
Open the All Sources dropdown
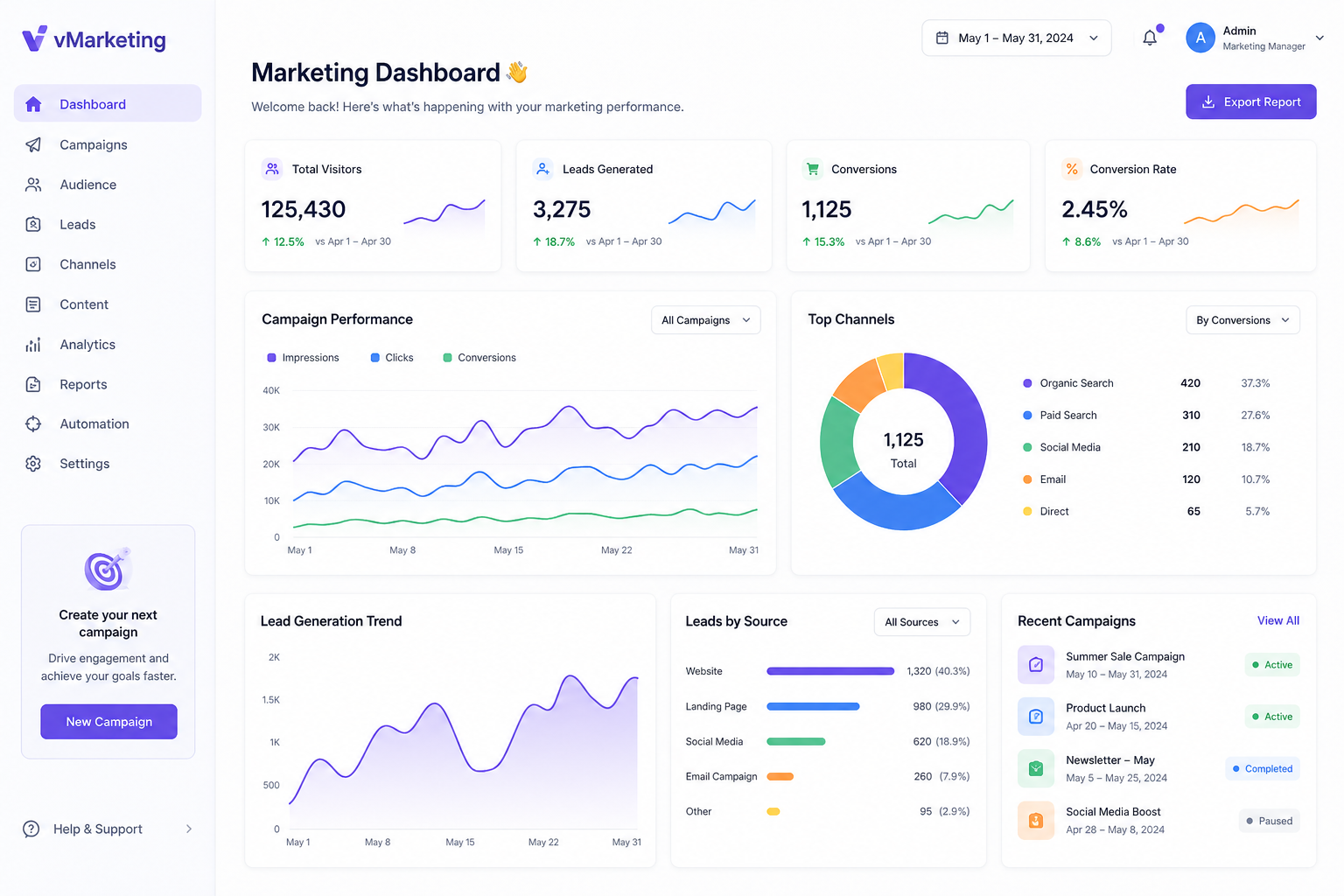coord(922,622)
